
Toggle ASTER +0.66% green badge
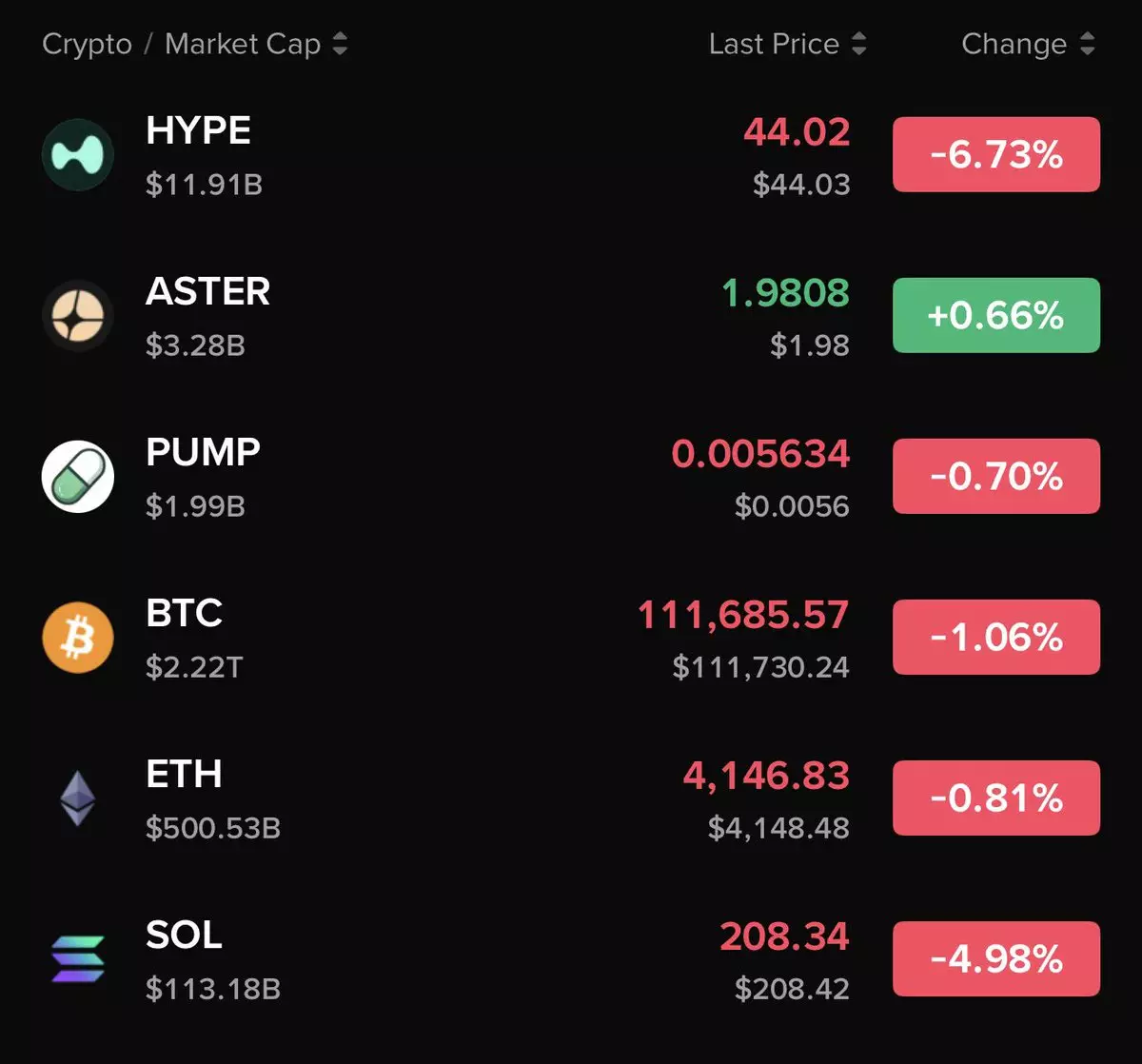pos(996,315)
